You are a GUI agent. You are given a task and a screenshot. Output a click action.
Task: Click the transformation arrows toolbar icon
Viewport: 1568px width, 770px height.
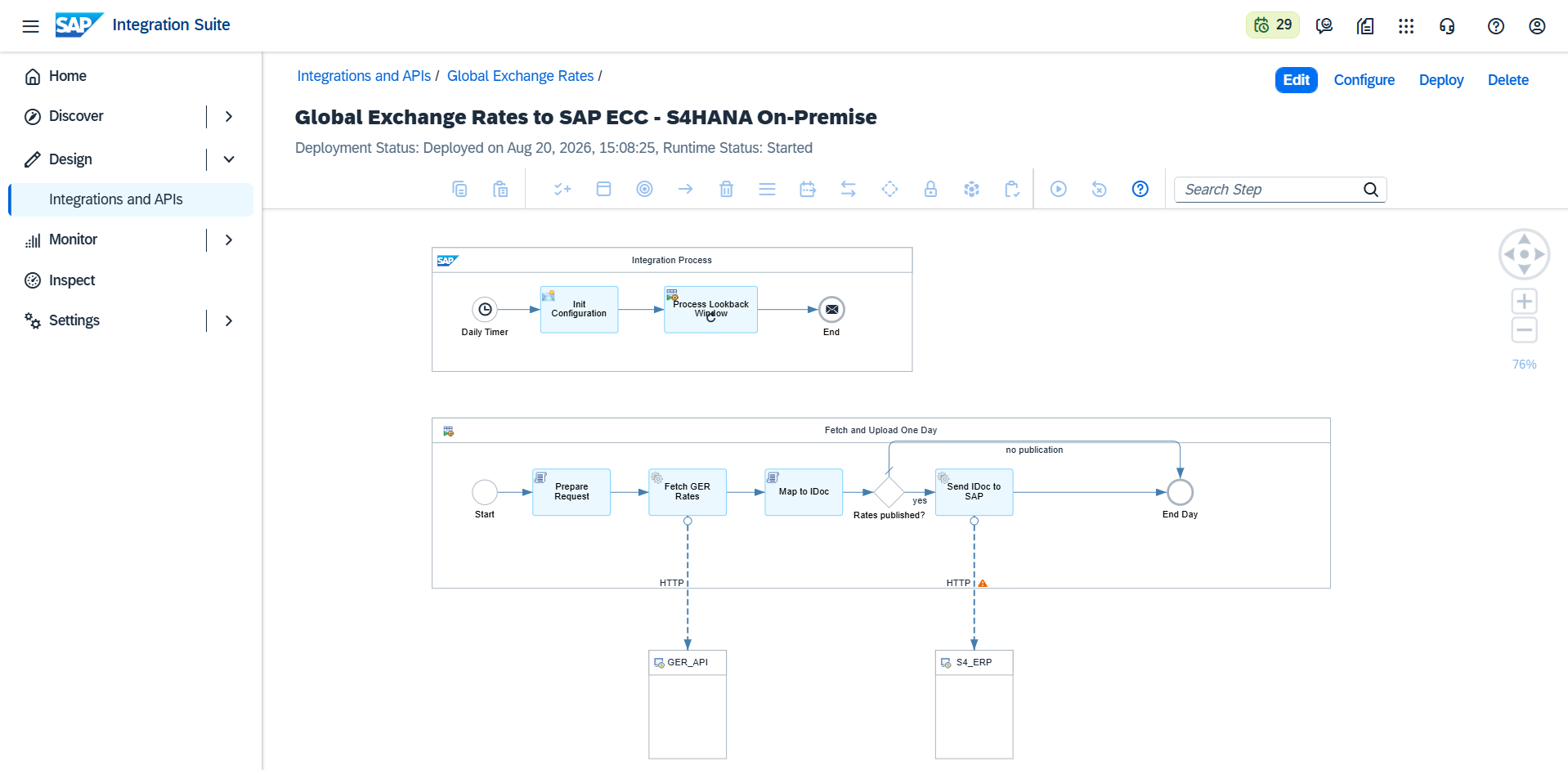(849, 189)
